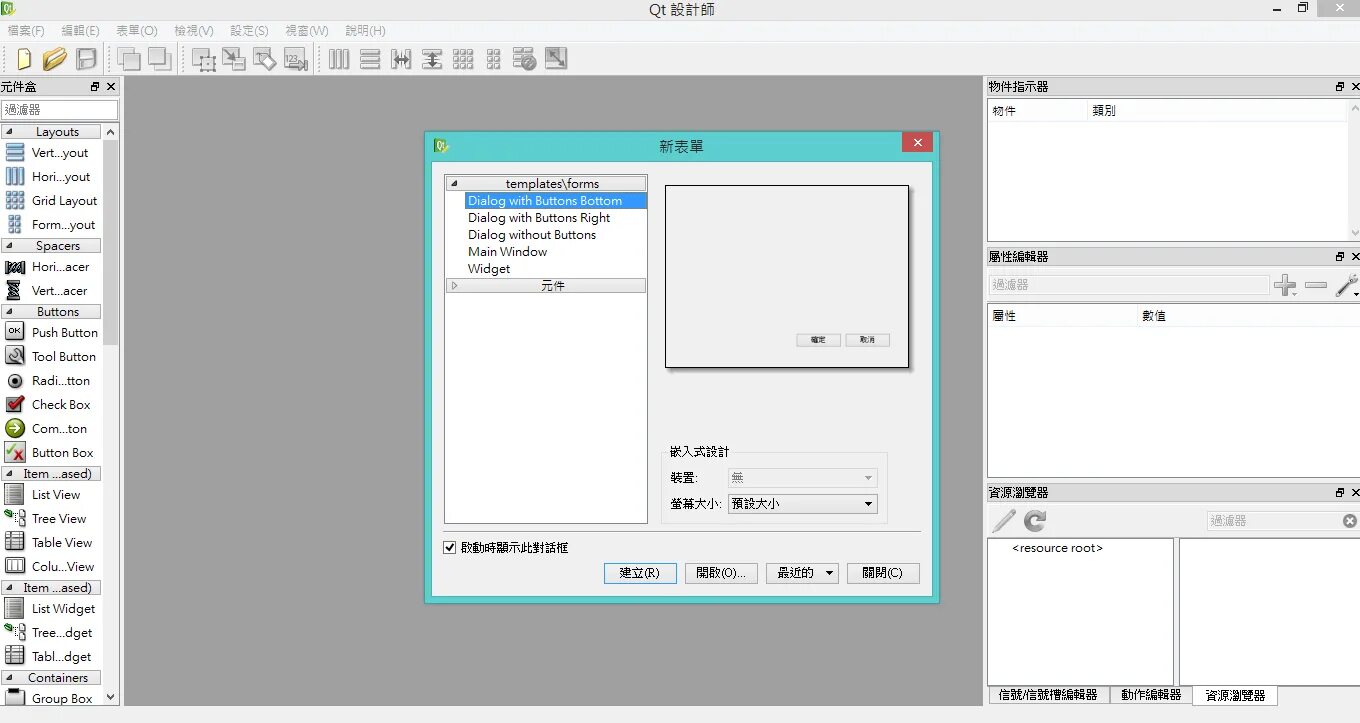1360x723 pixels.
Task: Click the widget box filter field
Action: pos(59,110)
